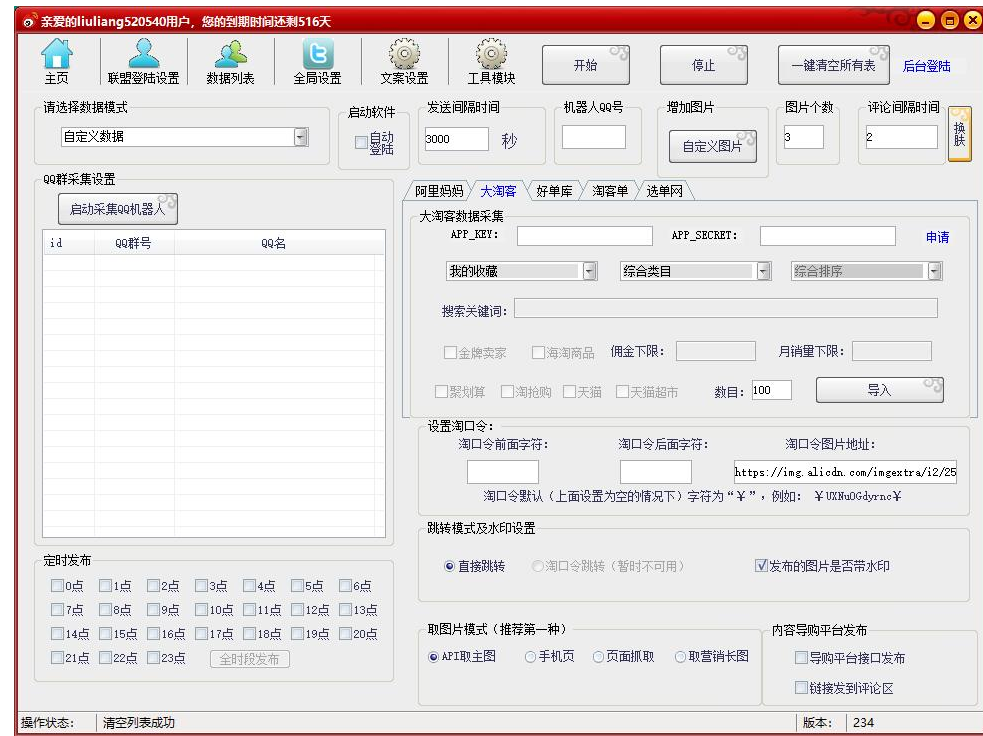Click 一键清空所有表 button
The height and width of the screenshot is (736, 983).
(x=833, y=65)
